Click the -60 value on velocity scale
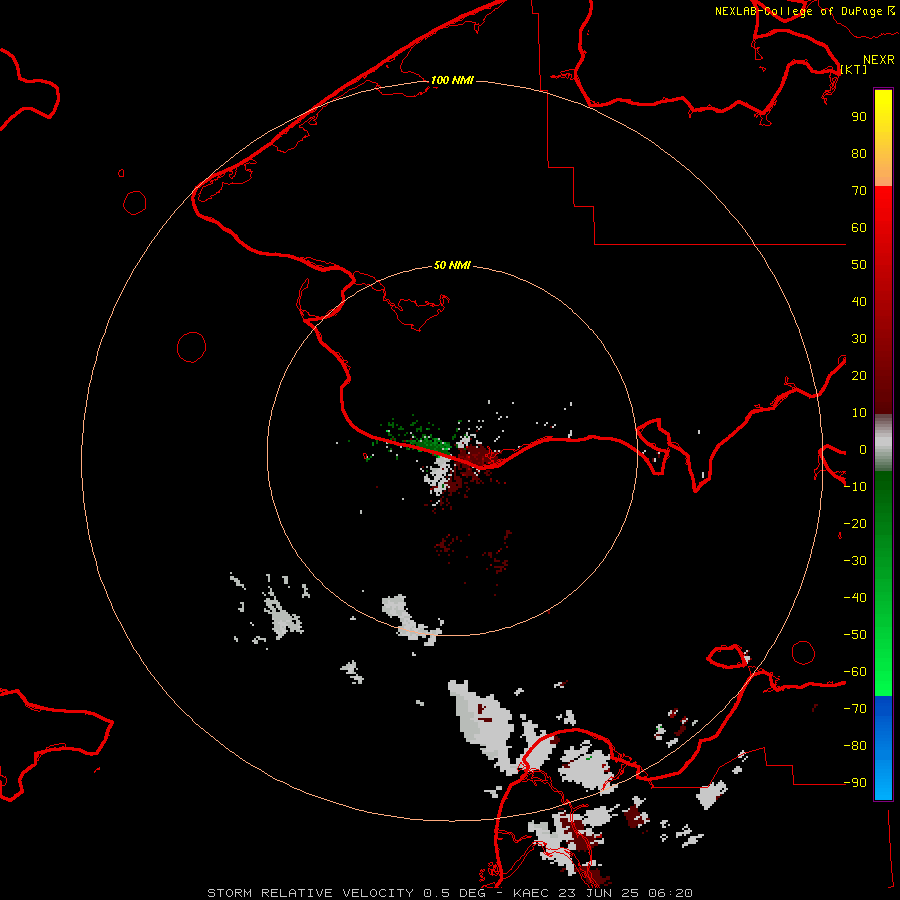Image resolution: width=900 pixels, height=900 pixels. coord(855,672)
